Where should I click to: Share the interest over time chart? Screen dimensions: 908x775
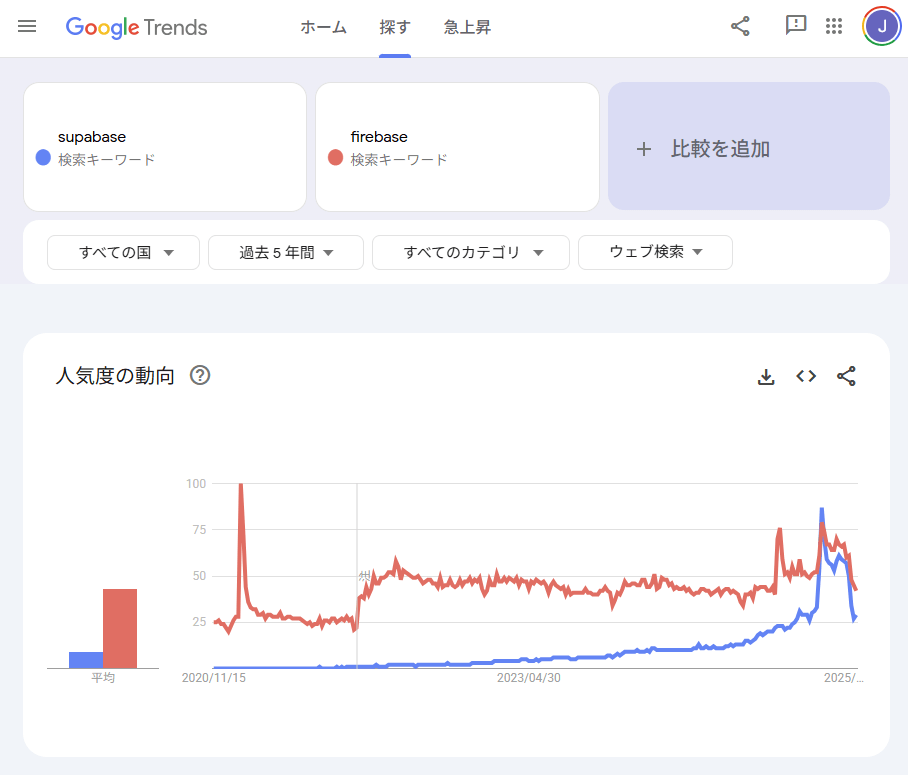[x=846, y=376]
